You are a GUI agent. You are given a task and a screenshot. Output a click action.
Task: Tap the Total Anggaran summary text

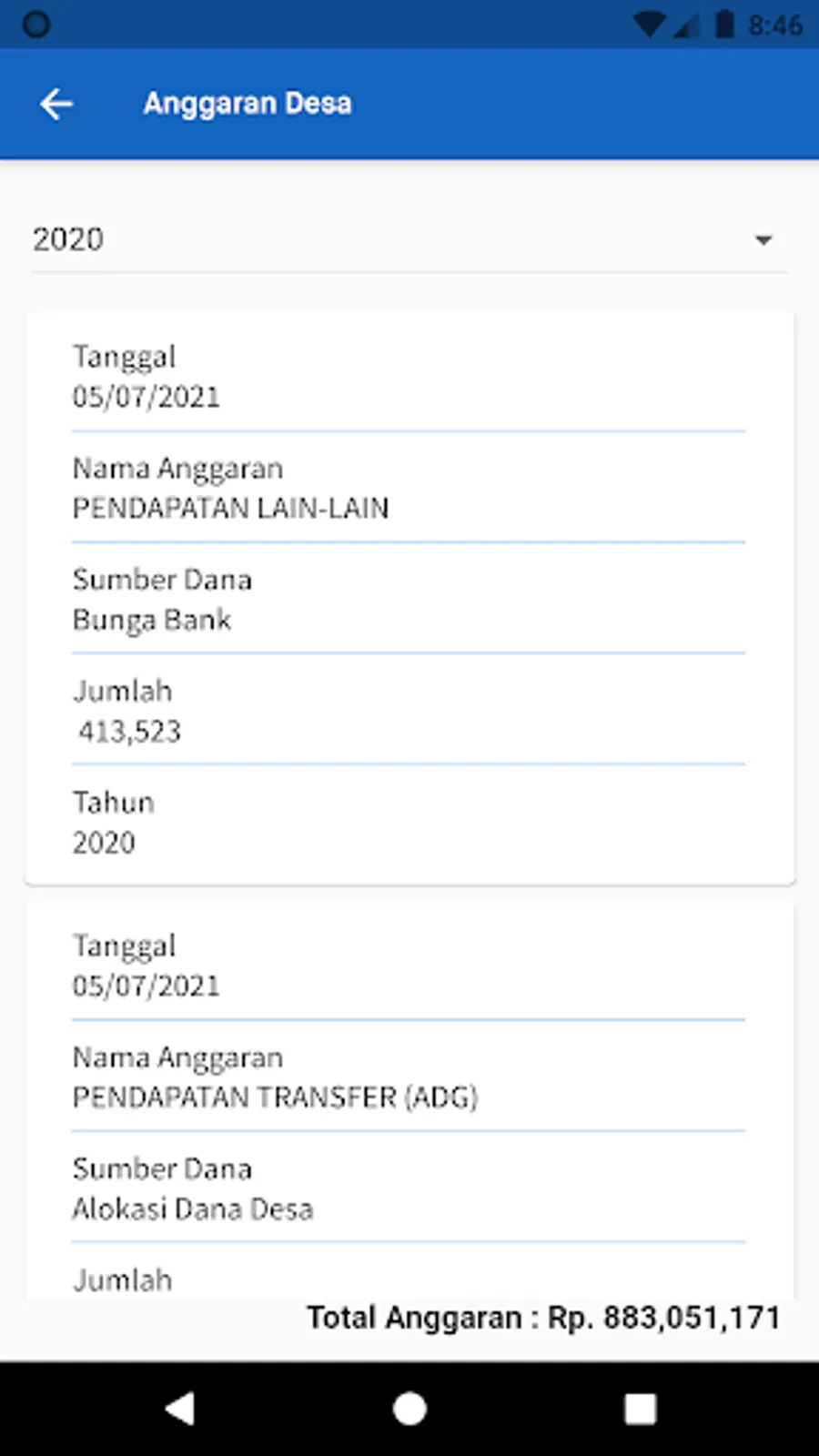click(x=543, y=1317)
